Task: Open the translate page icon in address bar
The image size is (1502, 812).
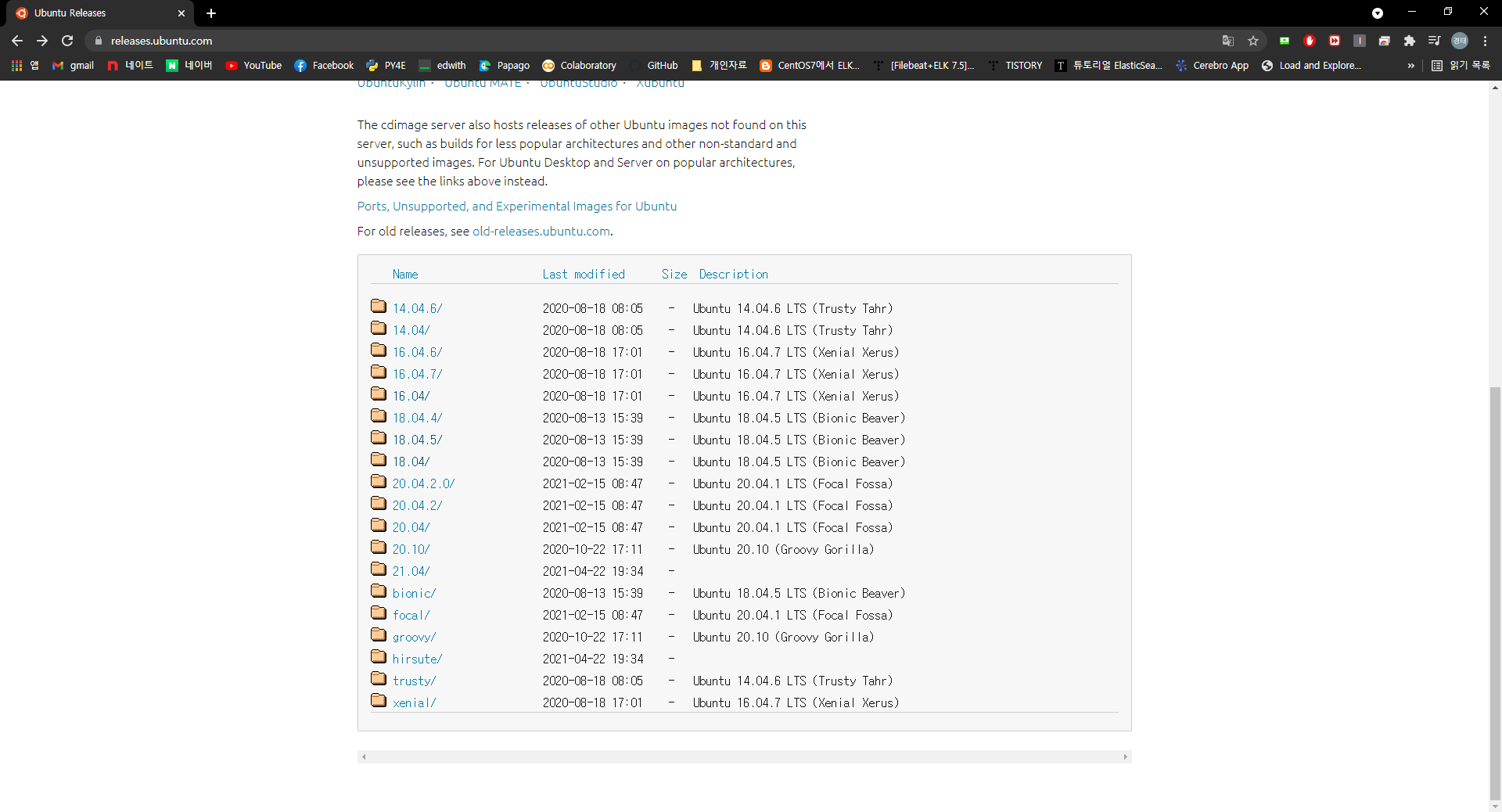Action: point(1228,41)
